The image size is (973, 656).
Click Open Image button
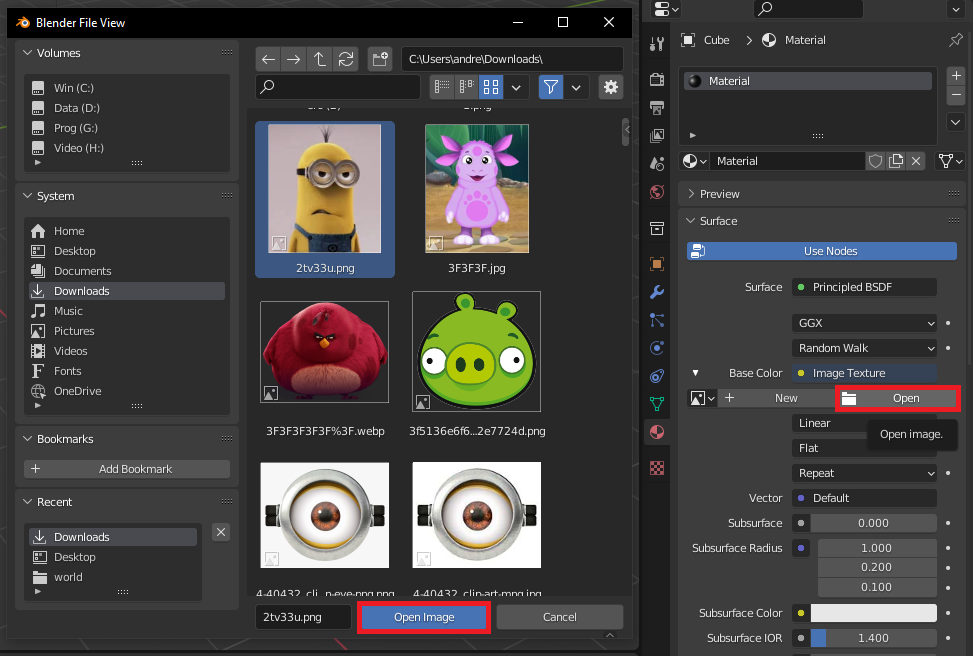point(424,617)
